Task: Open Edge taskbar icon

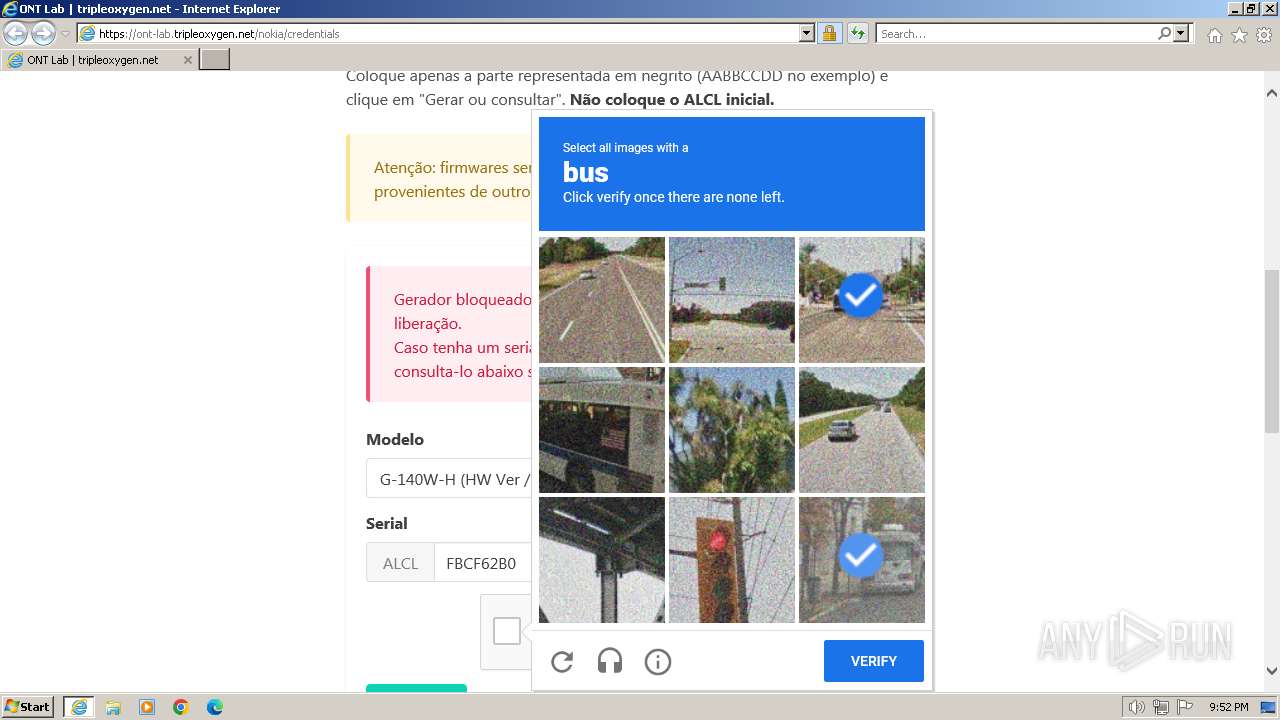Action: [x=215, y=707]
